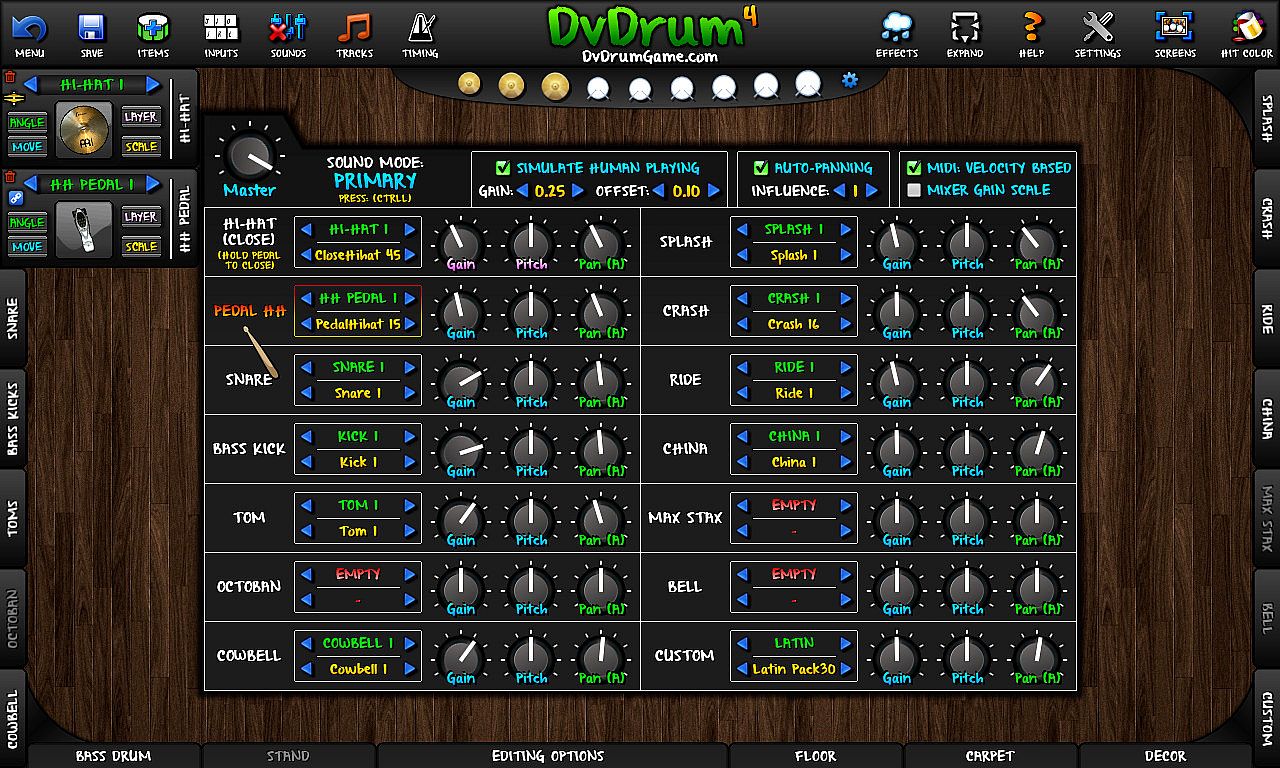Open the Bass Kicks side tab
1280x768 pixels.
[13, 419]
